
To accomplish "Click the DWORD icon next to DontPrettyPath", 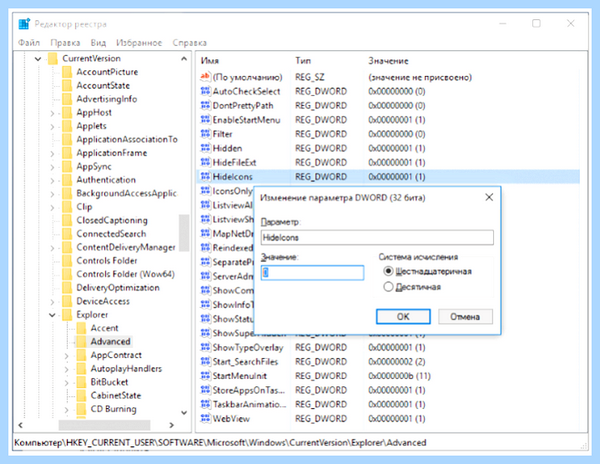I will [x=205, y=105].
